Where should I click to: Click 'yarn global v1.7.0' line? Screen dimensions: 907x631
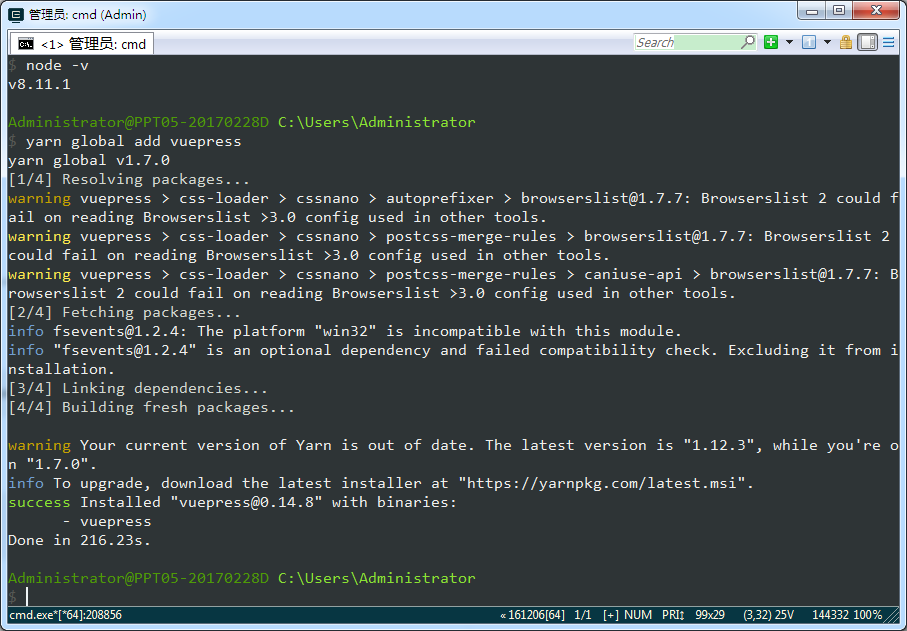89,160
